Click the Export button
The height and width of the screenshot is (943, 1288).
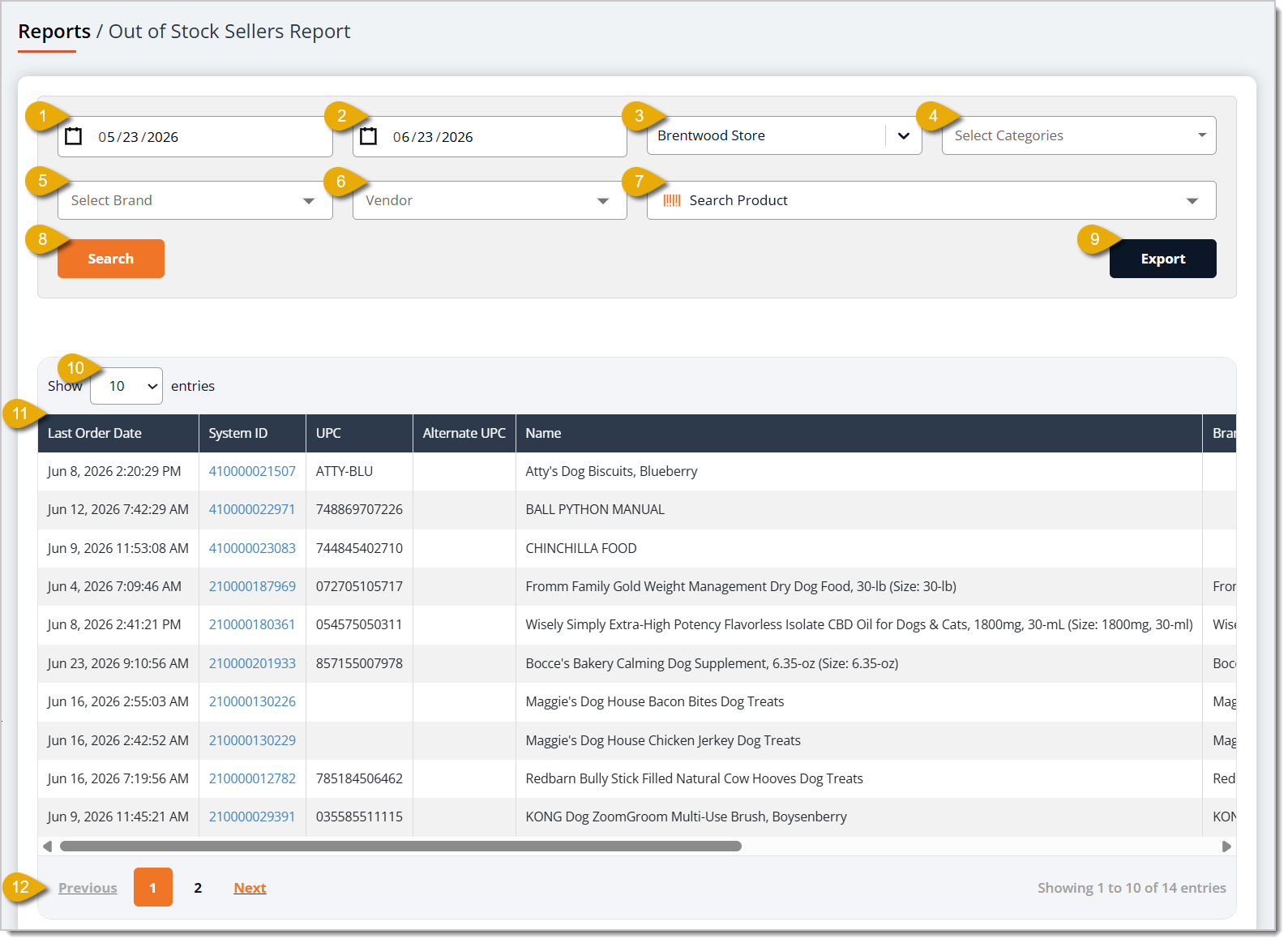pos(1163,259)
